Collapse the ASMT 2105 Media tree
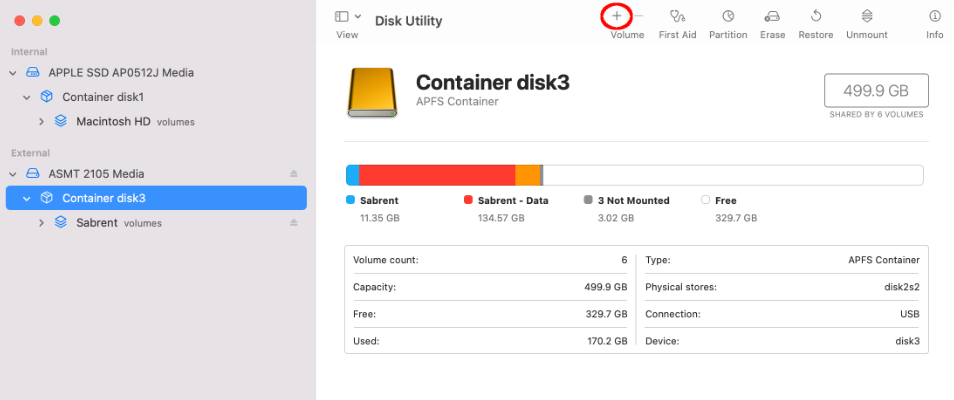The height and width of the screenshot is (400, 954). click(13, 173)
